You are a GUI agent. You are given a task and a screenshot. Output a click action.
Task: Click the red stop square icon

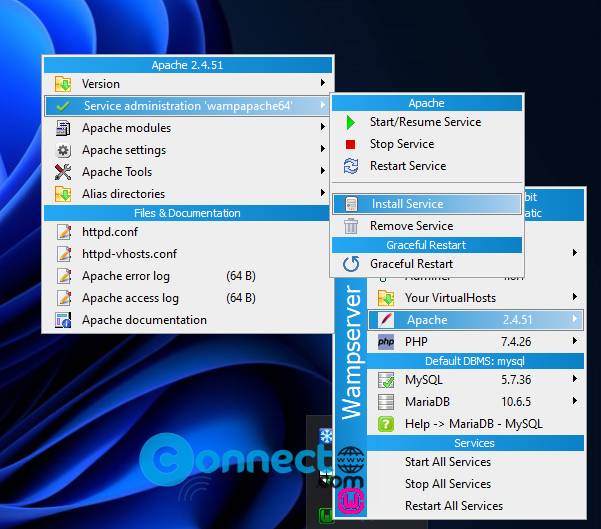tap(350, 144)
